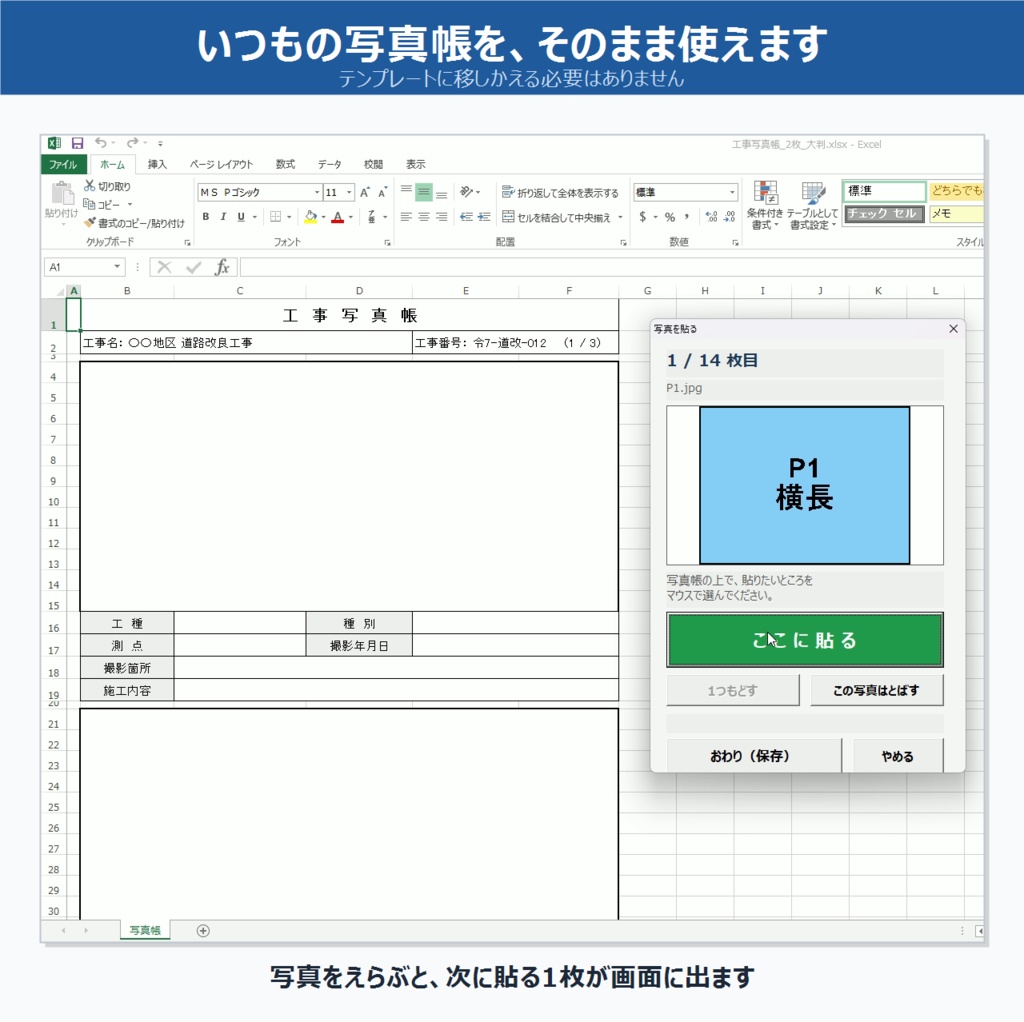Viewport: 1024px width, 1022px height.
Task: Expand the merge cells dropdown arrow
Action: coord(620,217)
